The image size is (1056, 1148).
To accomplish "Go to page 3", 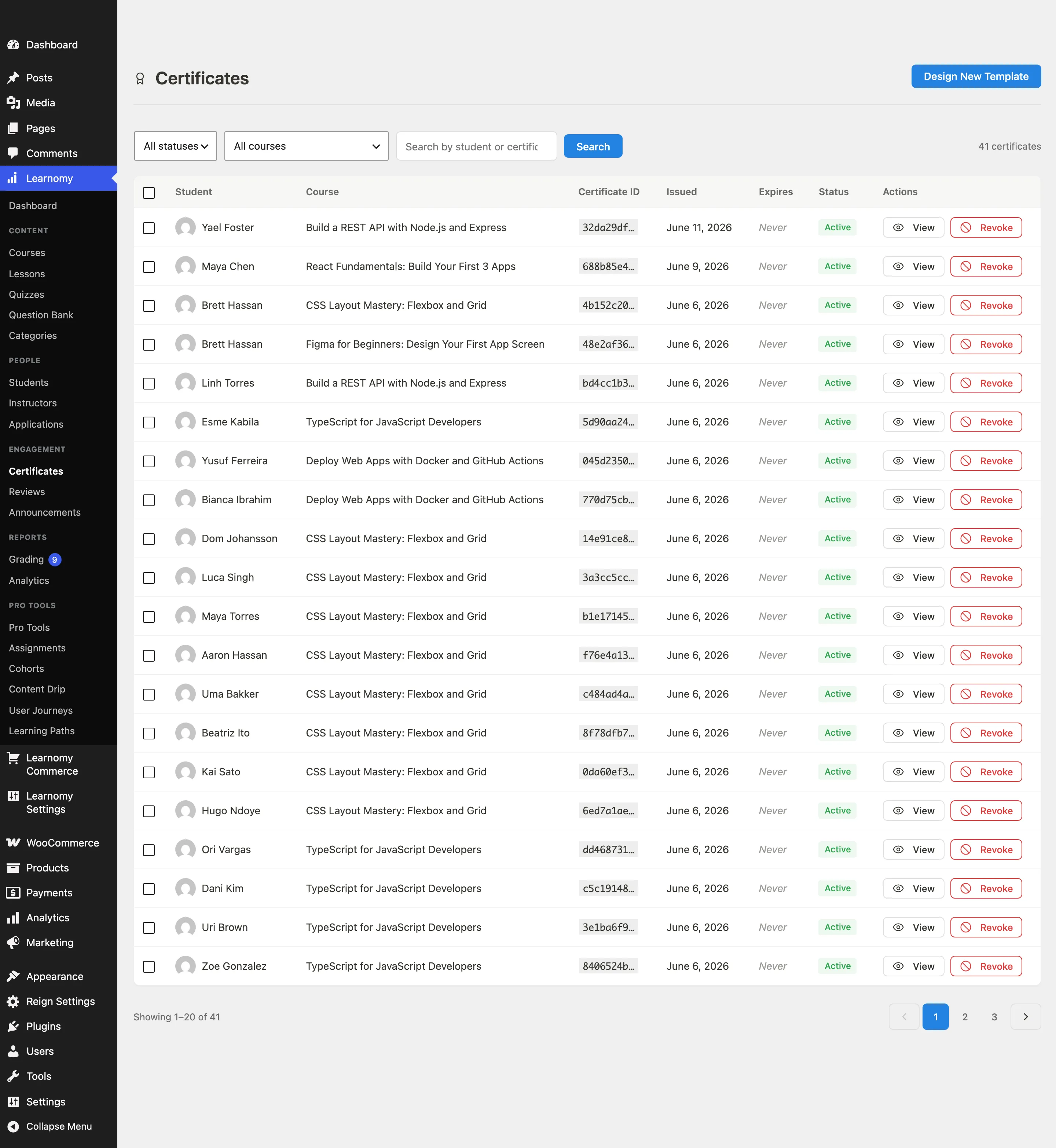I will (994, 1016).
